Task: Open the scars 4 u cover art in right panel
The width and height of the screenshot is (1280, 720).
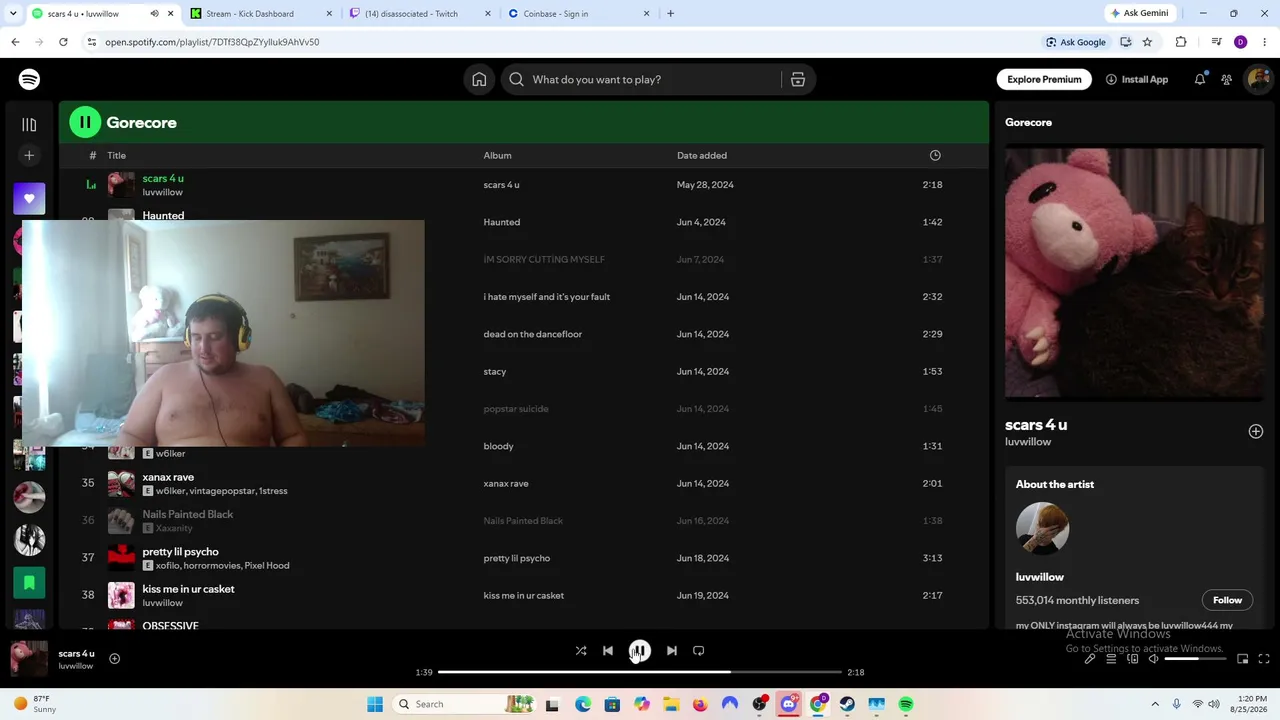Action: (1134, 274)
